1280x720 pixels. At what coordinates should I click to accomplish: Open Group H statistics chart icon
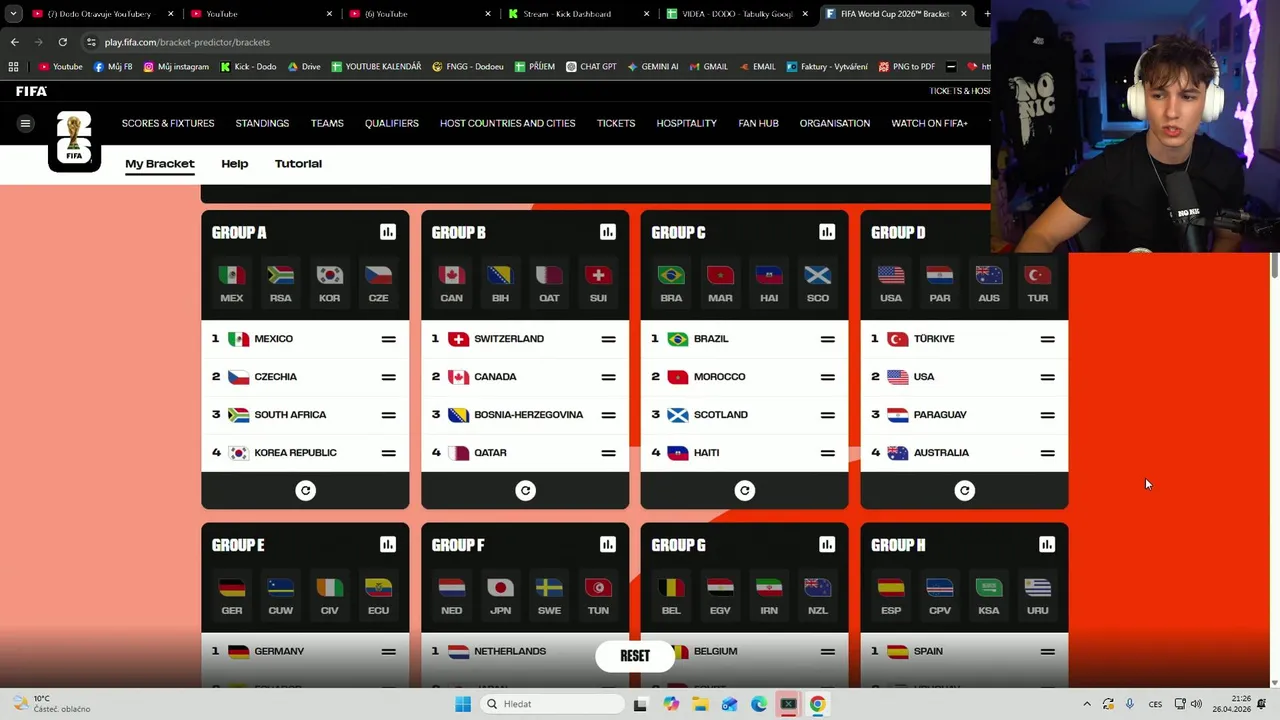click(x=1046, y=544)
